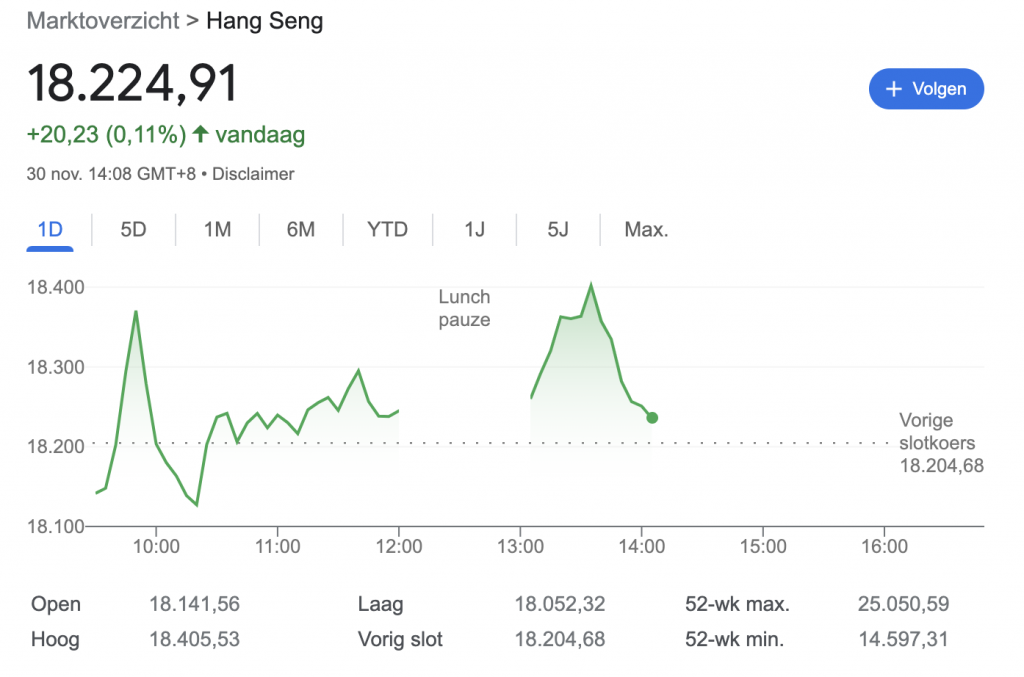Screen dimensions: 1024x677
Task: Click the 52-wk max. value 25.050,59
Action: coord(903,604)
